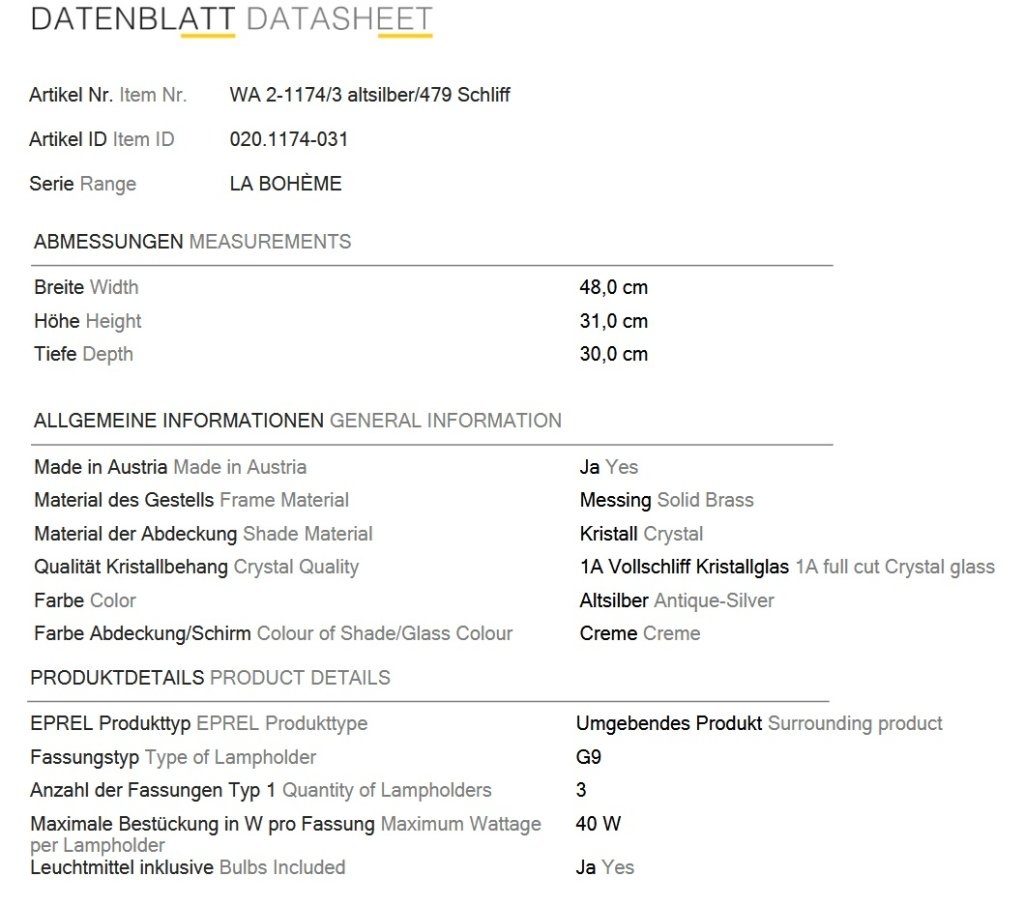Click the Kristall Crystal shade material value
Image resolution: width=1024 pixels, height=906 pixels.
pos(641,534)
